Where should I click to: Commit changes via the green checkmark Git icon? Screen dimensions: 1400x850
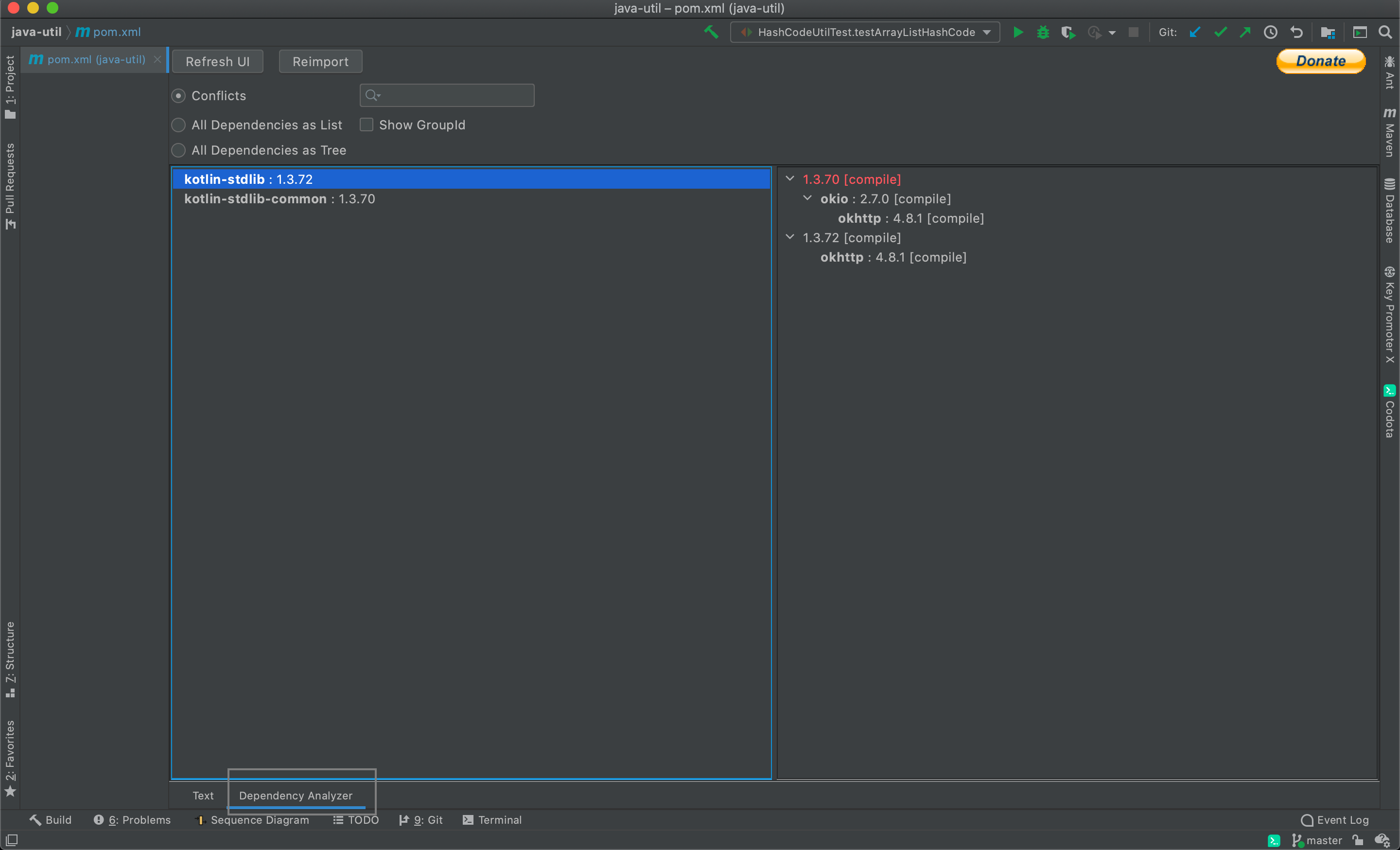tap(1220, 33)
